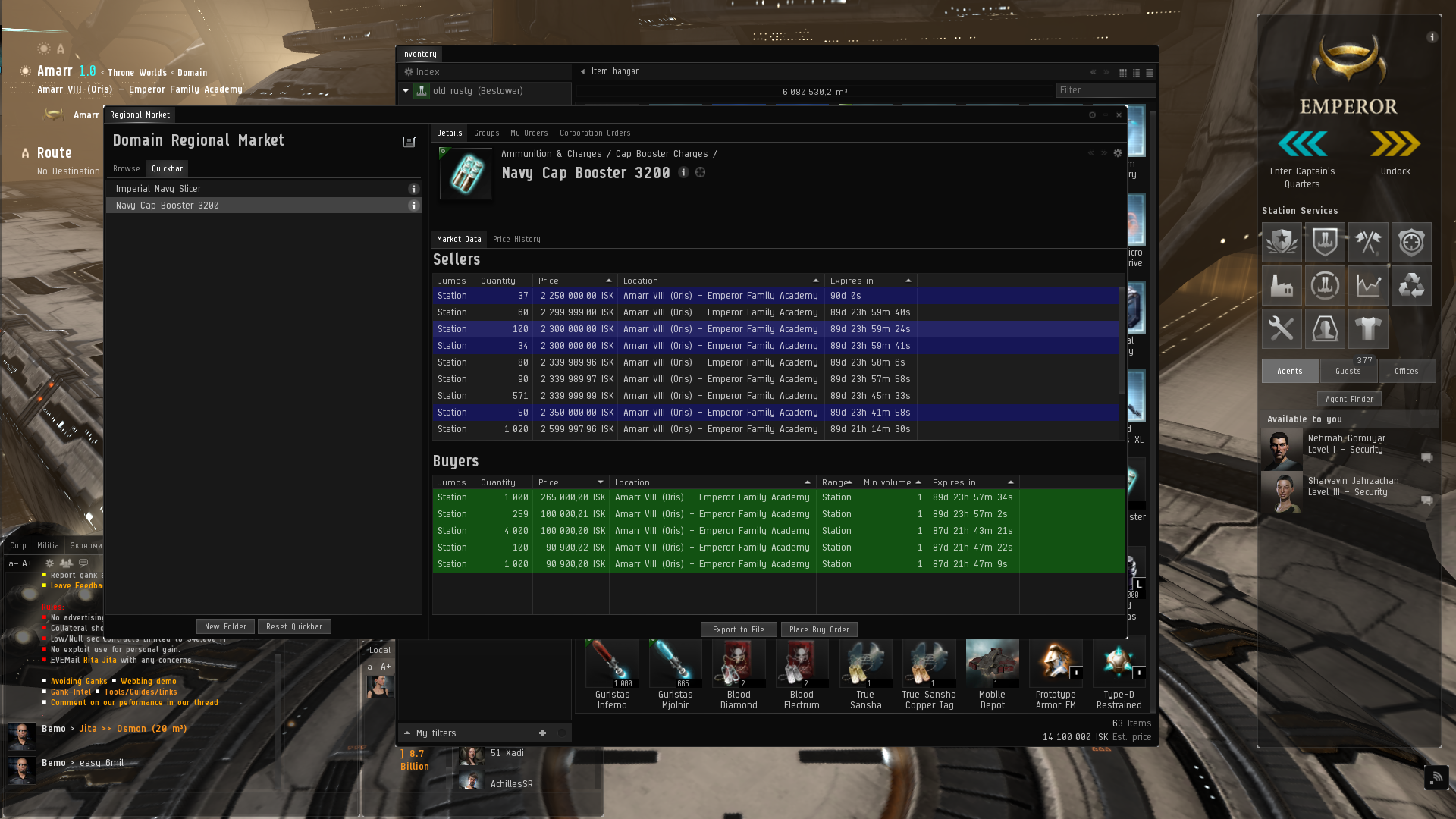
Task: Switch to Price History tab
Action: (516, 240)
